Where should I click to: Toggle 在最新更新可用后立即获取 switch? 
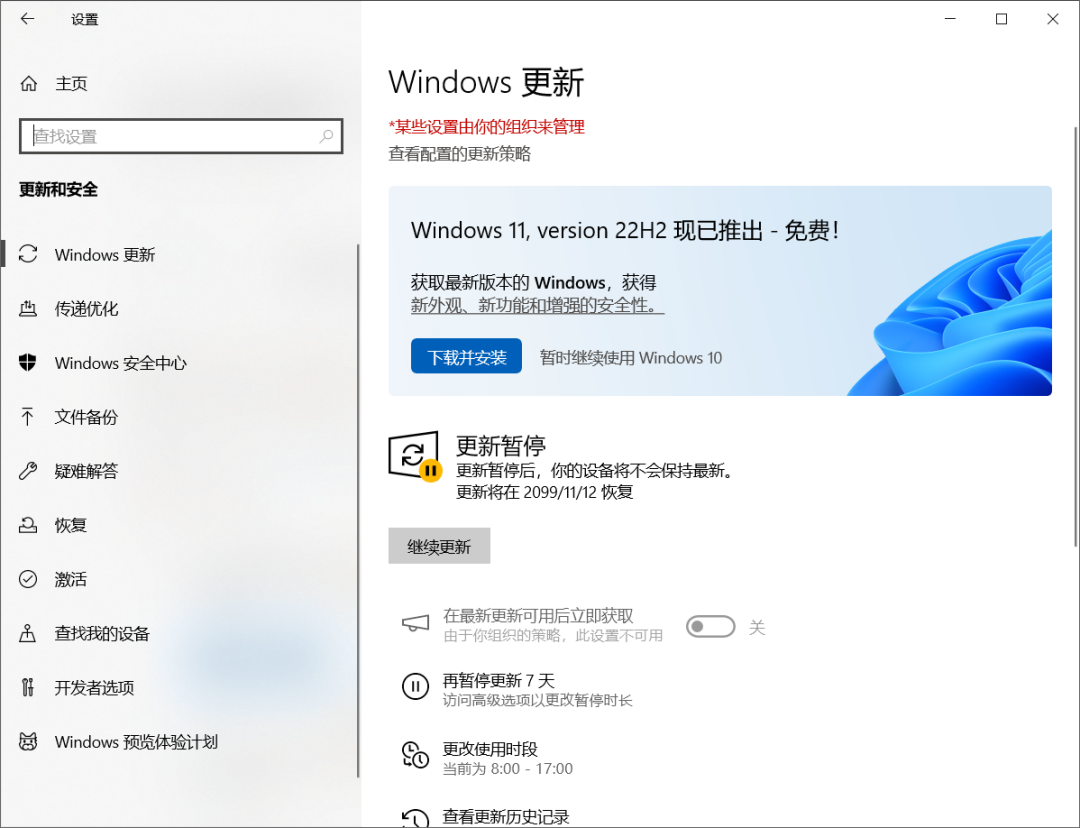coord(710,626)
